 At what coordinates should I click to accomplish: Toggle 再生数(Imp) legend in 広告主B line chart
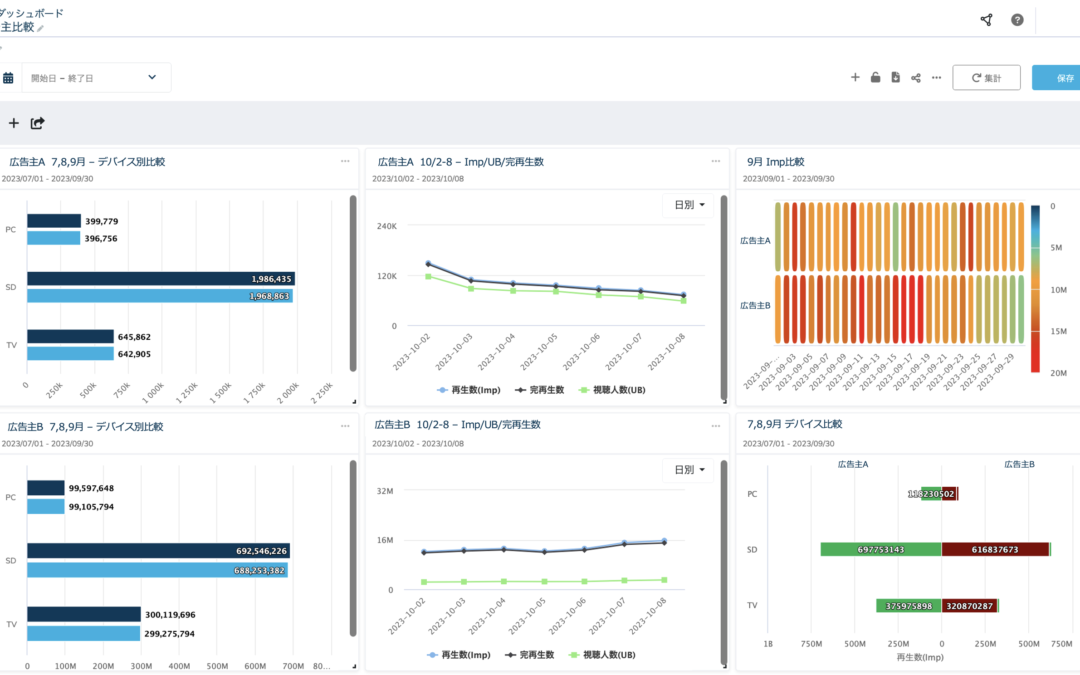[x=459, y=655]
